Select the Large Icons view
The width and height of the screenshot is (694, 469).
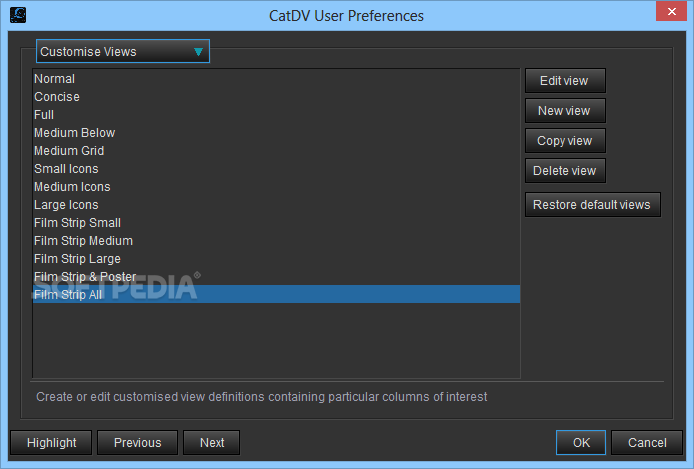pos(276,204)
